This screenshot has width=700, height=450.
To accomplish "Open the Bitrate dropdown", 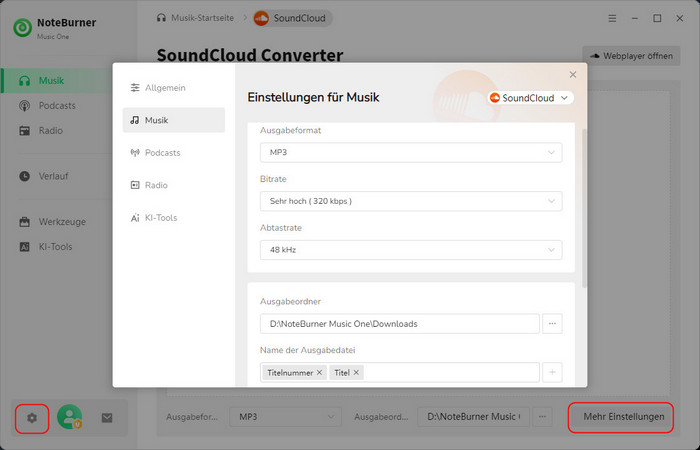I will coord(409,201).
